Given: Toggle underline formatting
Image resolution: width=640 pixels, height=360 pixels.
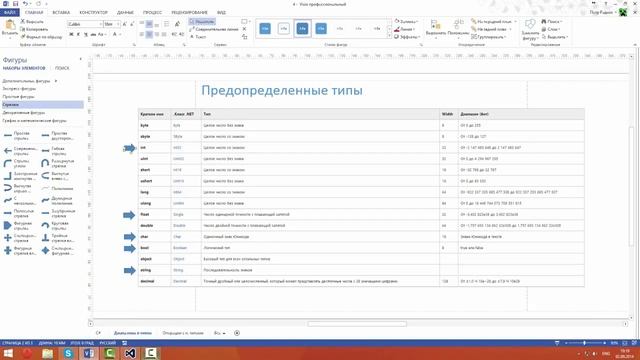Looking at the screenshot, I should click(86, 34).
